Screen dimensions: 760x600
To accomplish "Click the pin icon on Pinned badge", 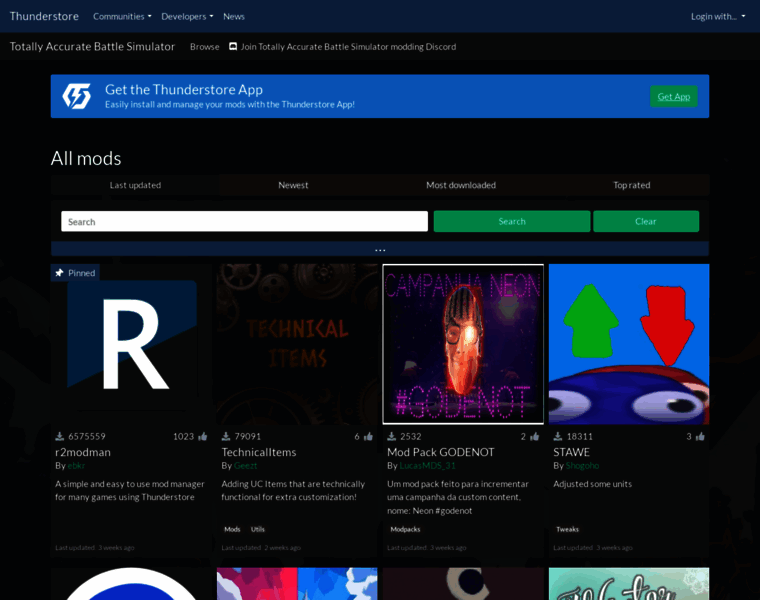I will pos(59,273).
